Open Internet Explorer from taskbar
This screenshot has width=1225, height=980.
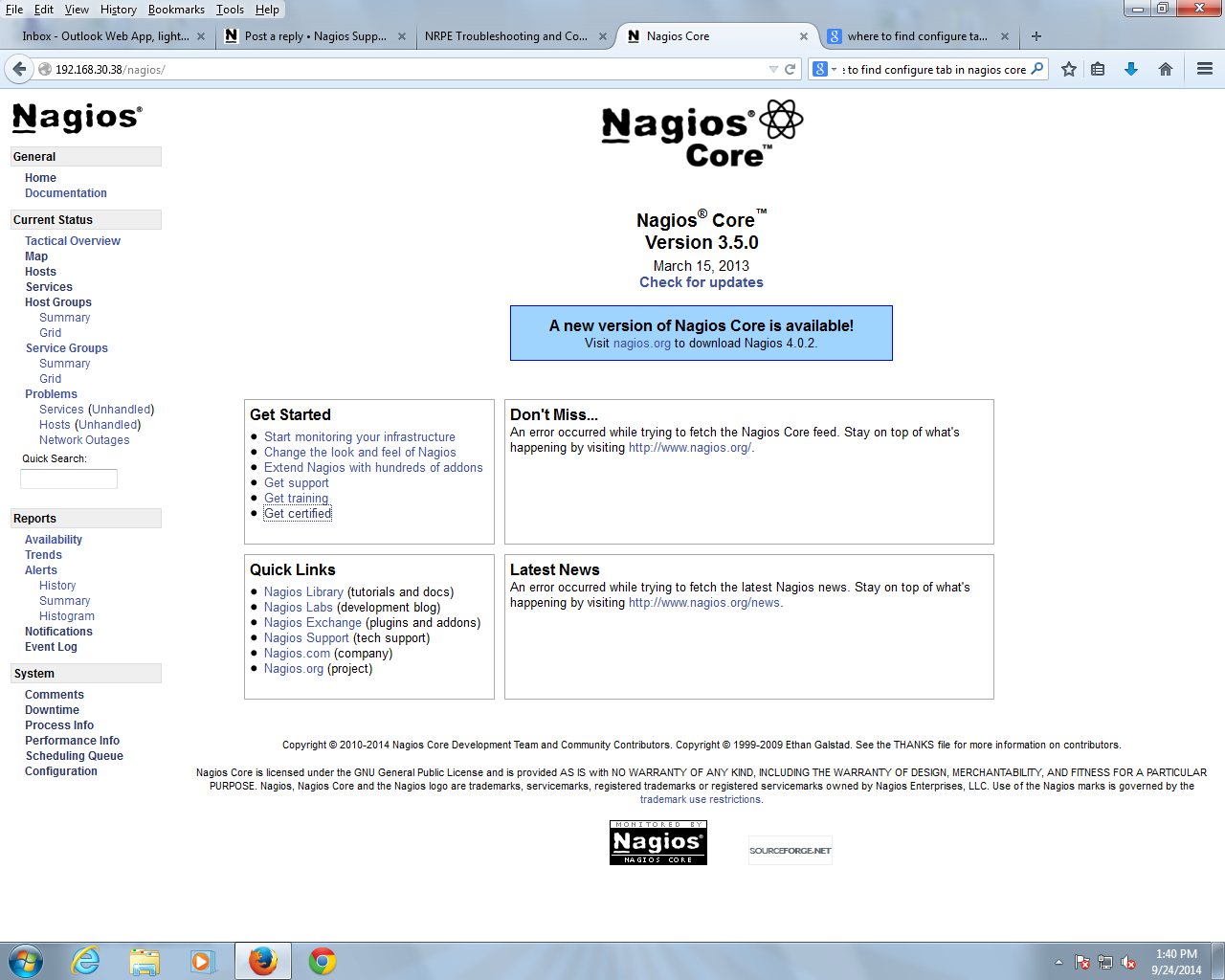pos(86,961)
